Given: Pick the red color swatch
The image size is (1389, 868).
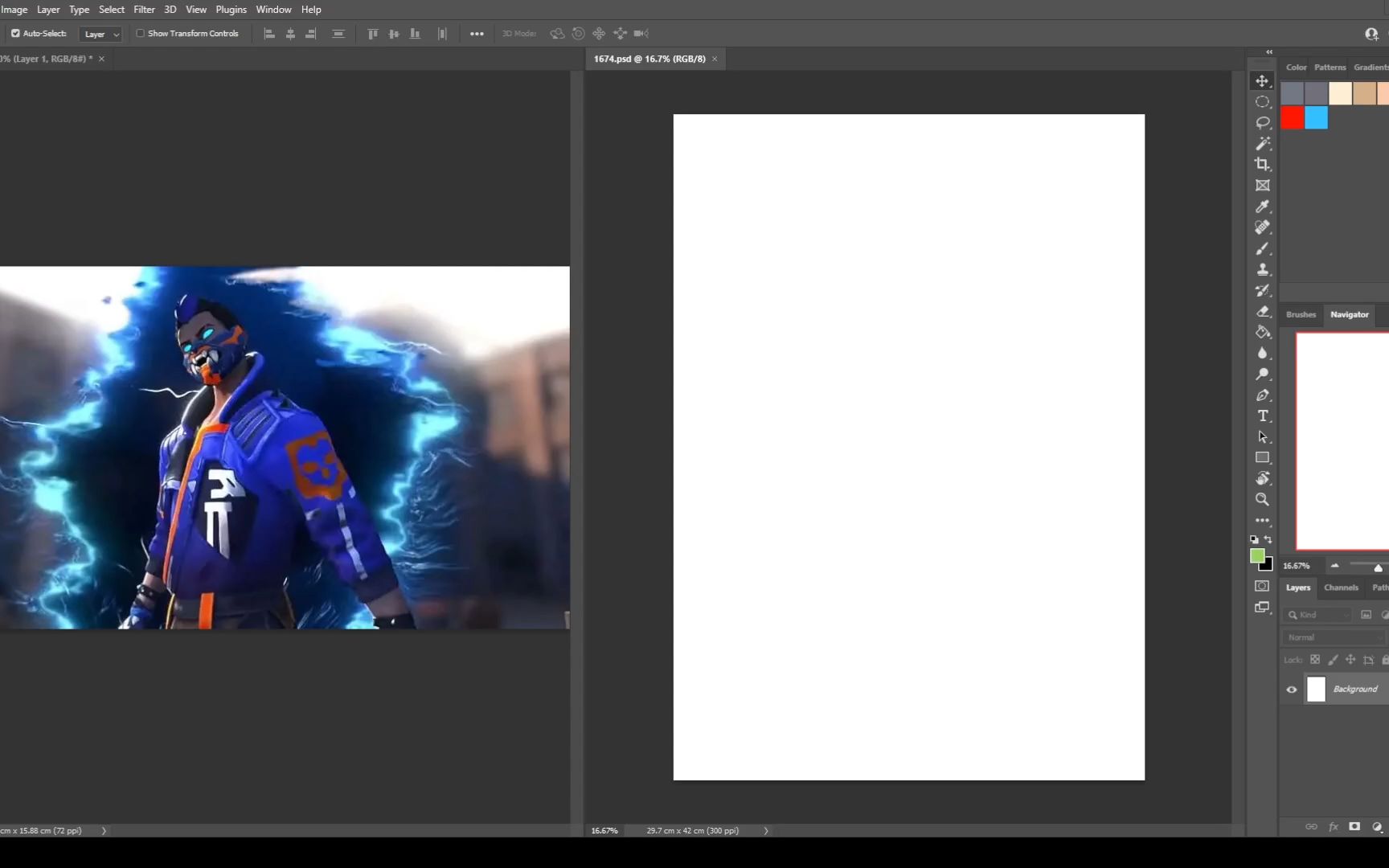Looking at the screenshot, I should [1292, 118].
